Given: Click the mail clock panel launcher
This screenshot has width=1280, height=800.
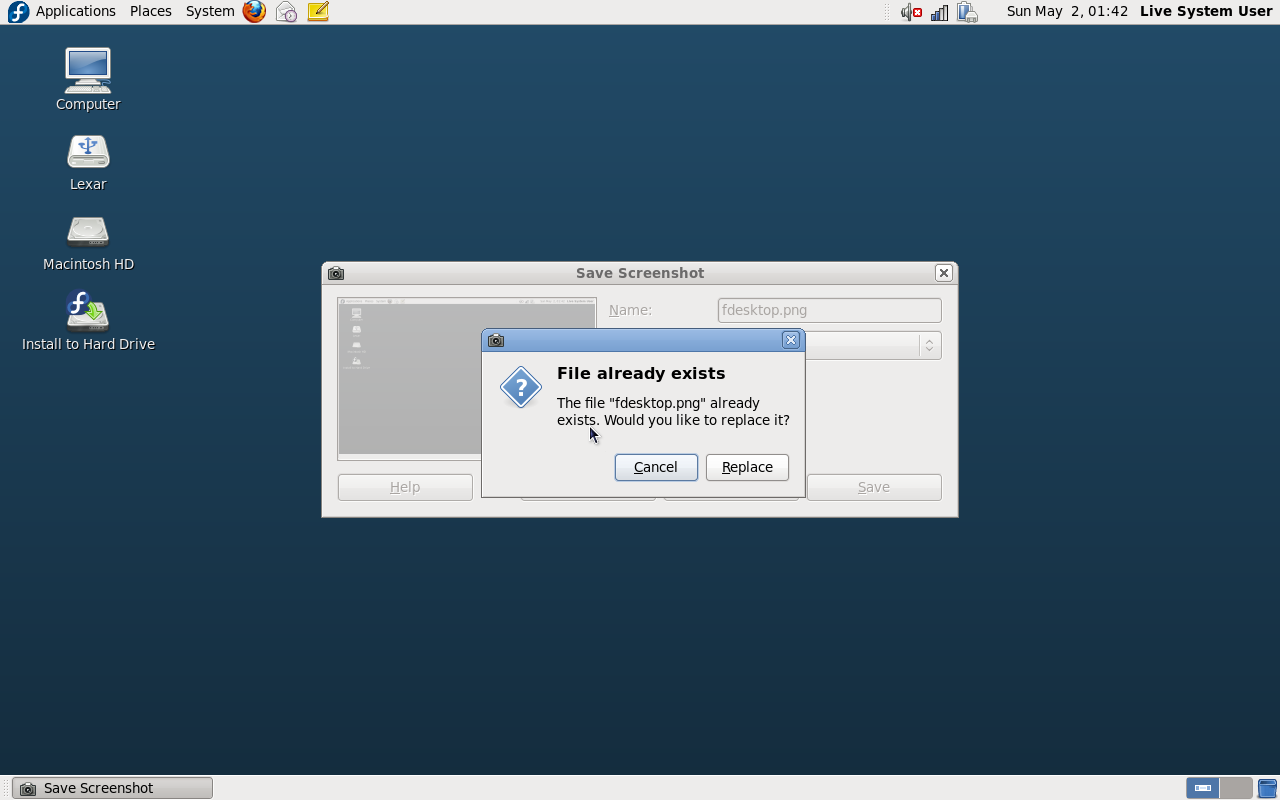Looking at the screenshot, I should coord(286,12).
